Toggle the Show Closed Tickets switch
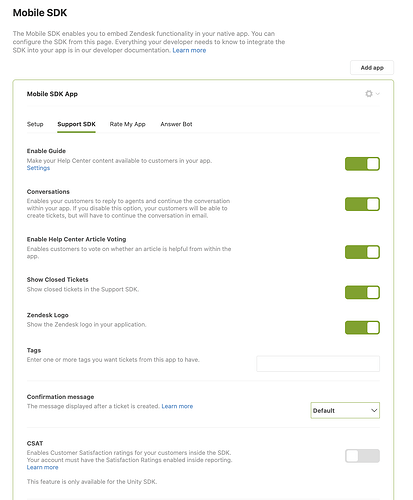The height and width of the screenshot is (500, 413). pyautogui.click(x=362, y=292)
